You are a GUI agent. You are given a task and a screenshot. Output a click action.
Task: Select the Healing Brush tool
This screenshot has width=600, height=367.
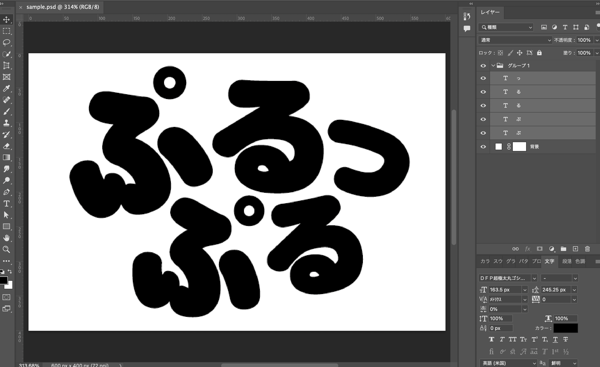(7, 100)
